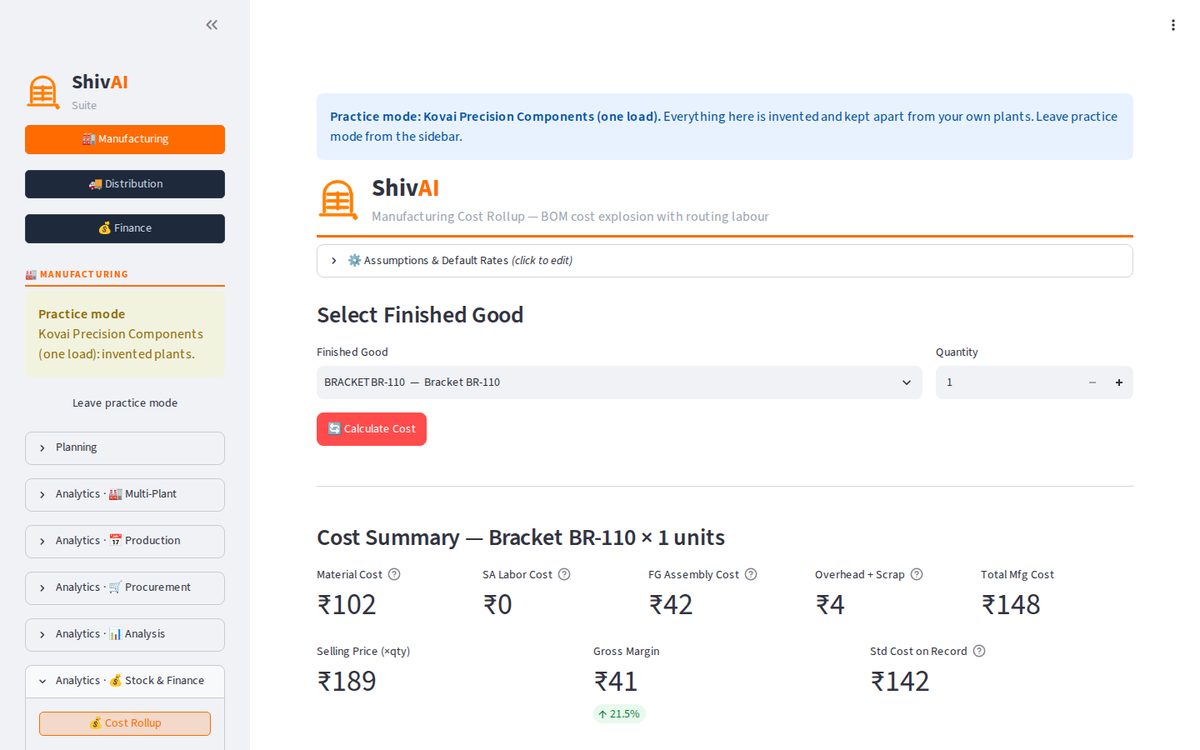Click the ShivAI logo in sidebar
The height and width of the screenshot is (750, 1200).
[x=43, y=92]
